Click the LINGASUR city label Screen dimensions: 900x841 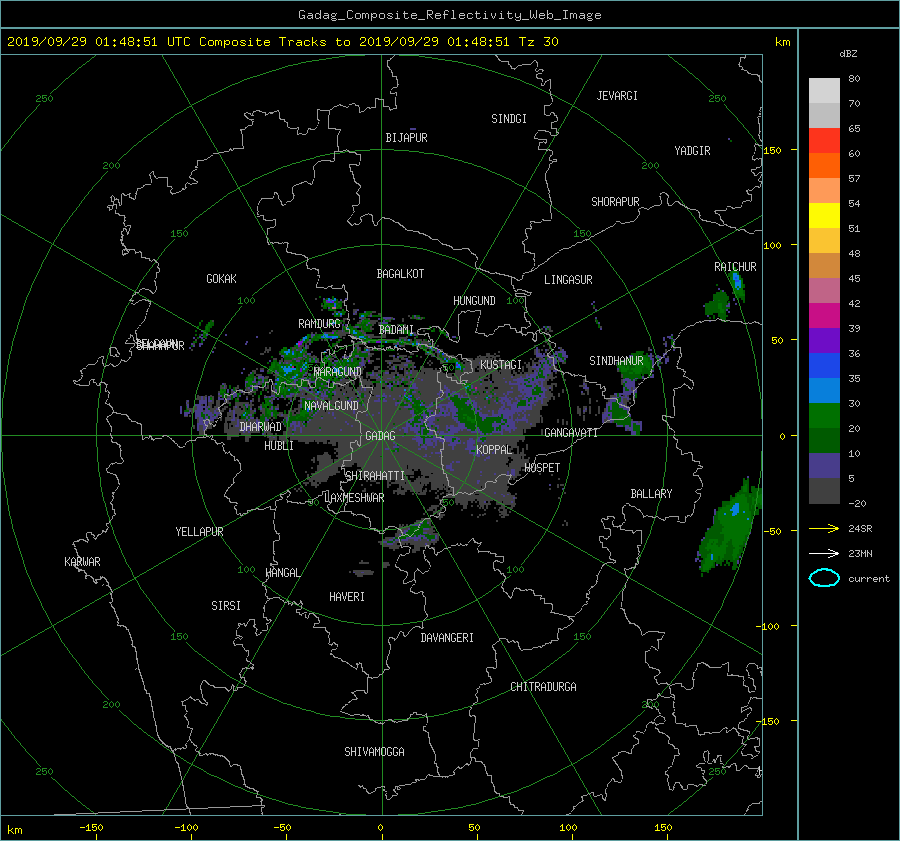coord(568,280)
